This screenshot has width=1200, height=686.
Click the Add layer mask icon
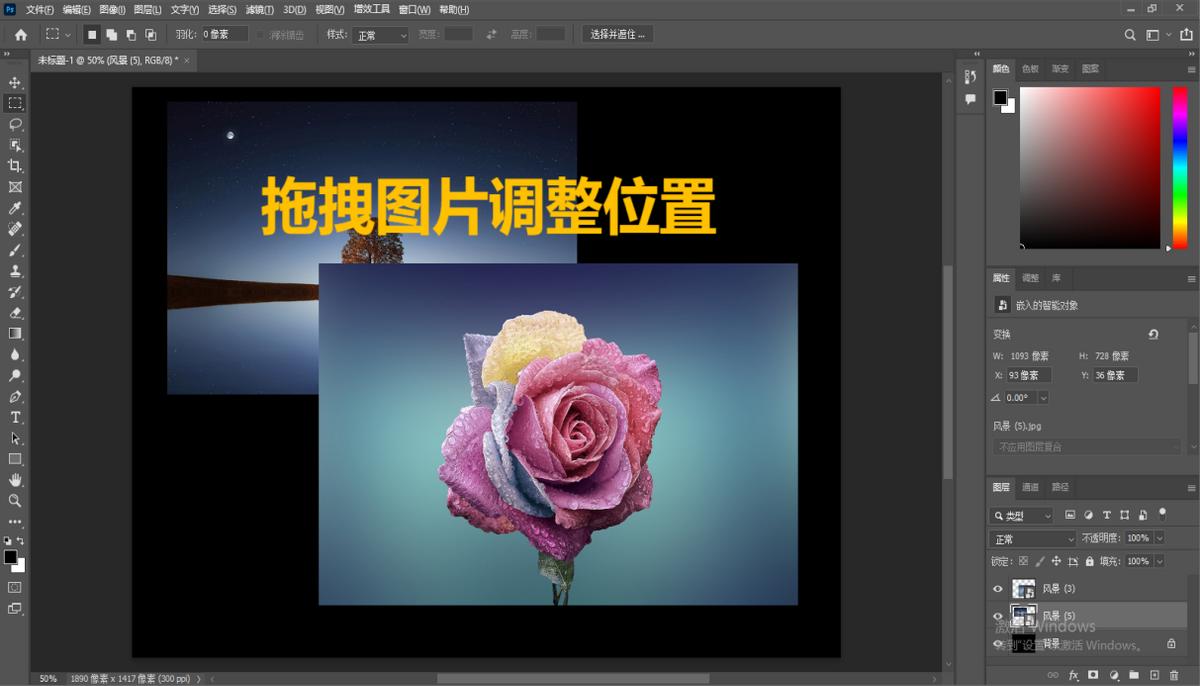(1093, 676)
